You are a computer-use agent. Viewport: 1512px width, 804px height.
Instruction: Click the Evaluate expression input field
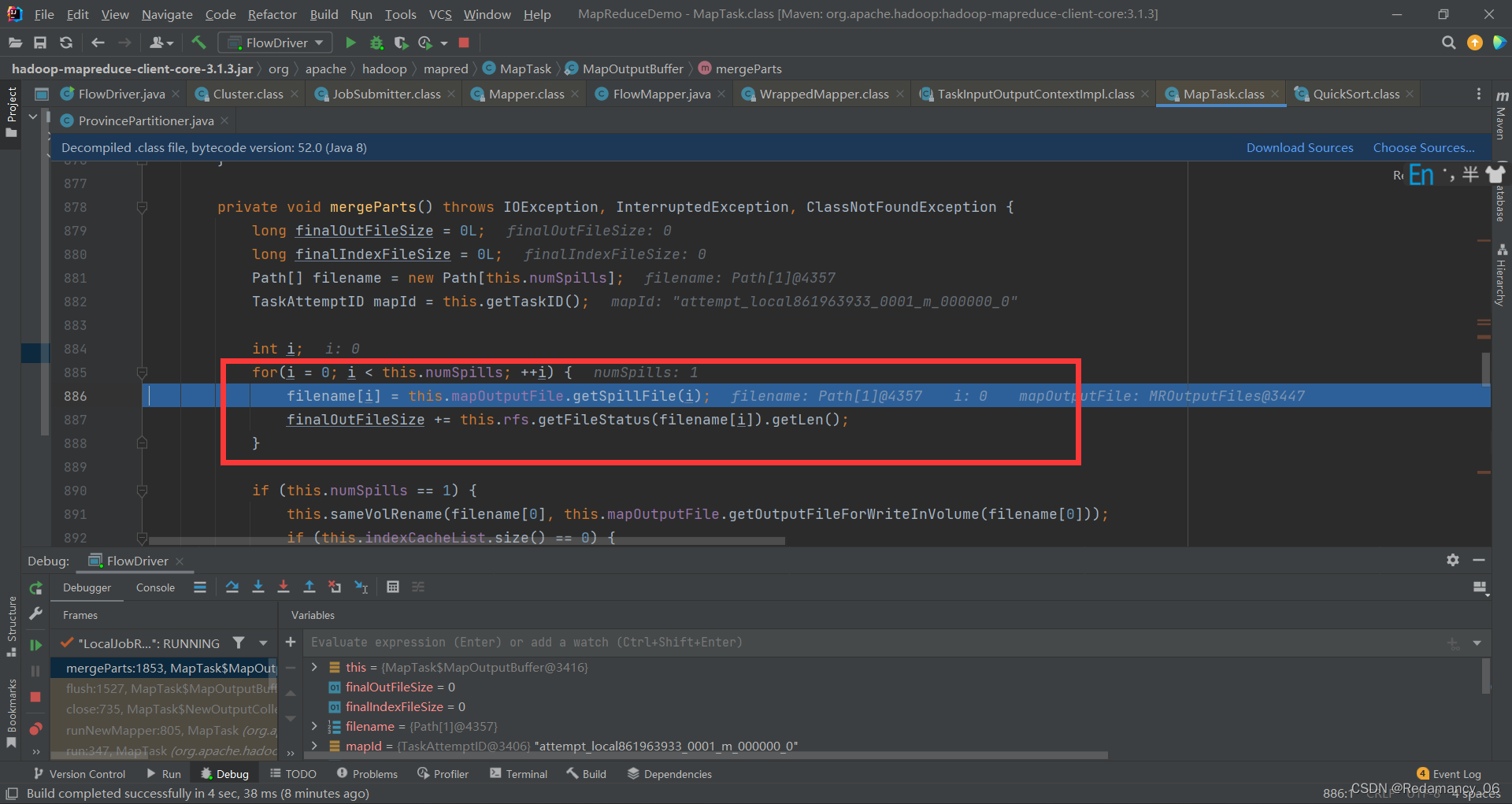(x=874, y=643)
